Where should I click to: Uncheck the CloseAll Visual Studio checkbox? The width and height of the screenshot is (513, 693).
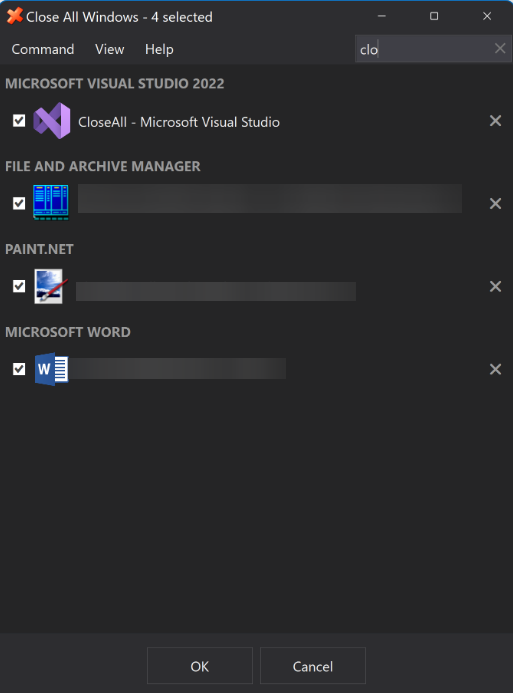(19, 120)
